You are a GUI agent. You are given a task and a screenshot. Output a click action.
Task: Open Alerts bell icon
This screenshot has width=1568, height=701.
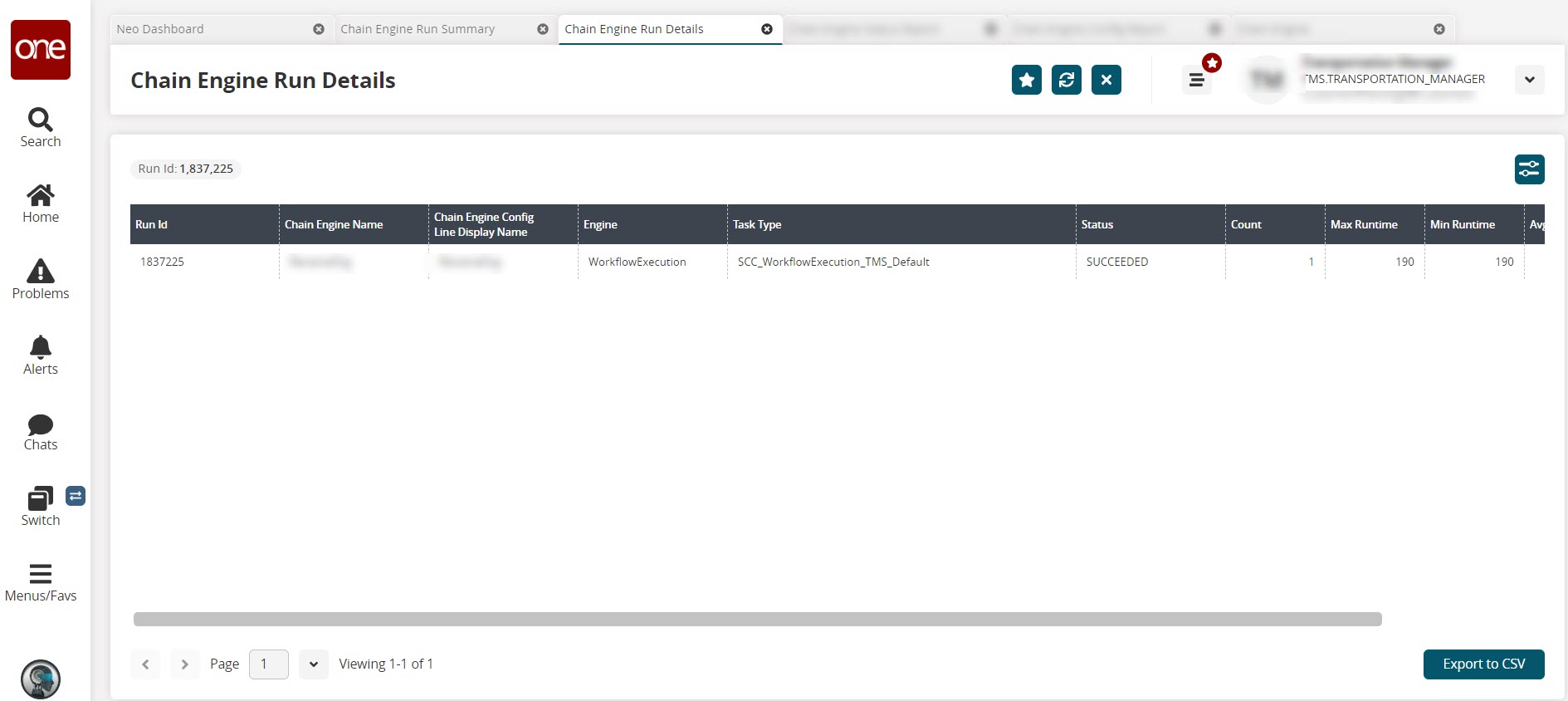tap(41, 355)
